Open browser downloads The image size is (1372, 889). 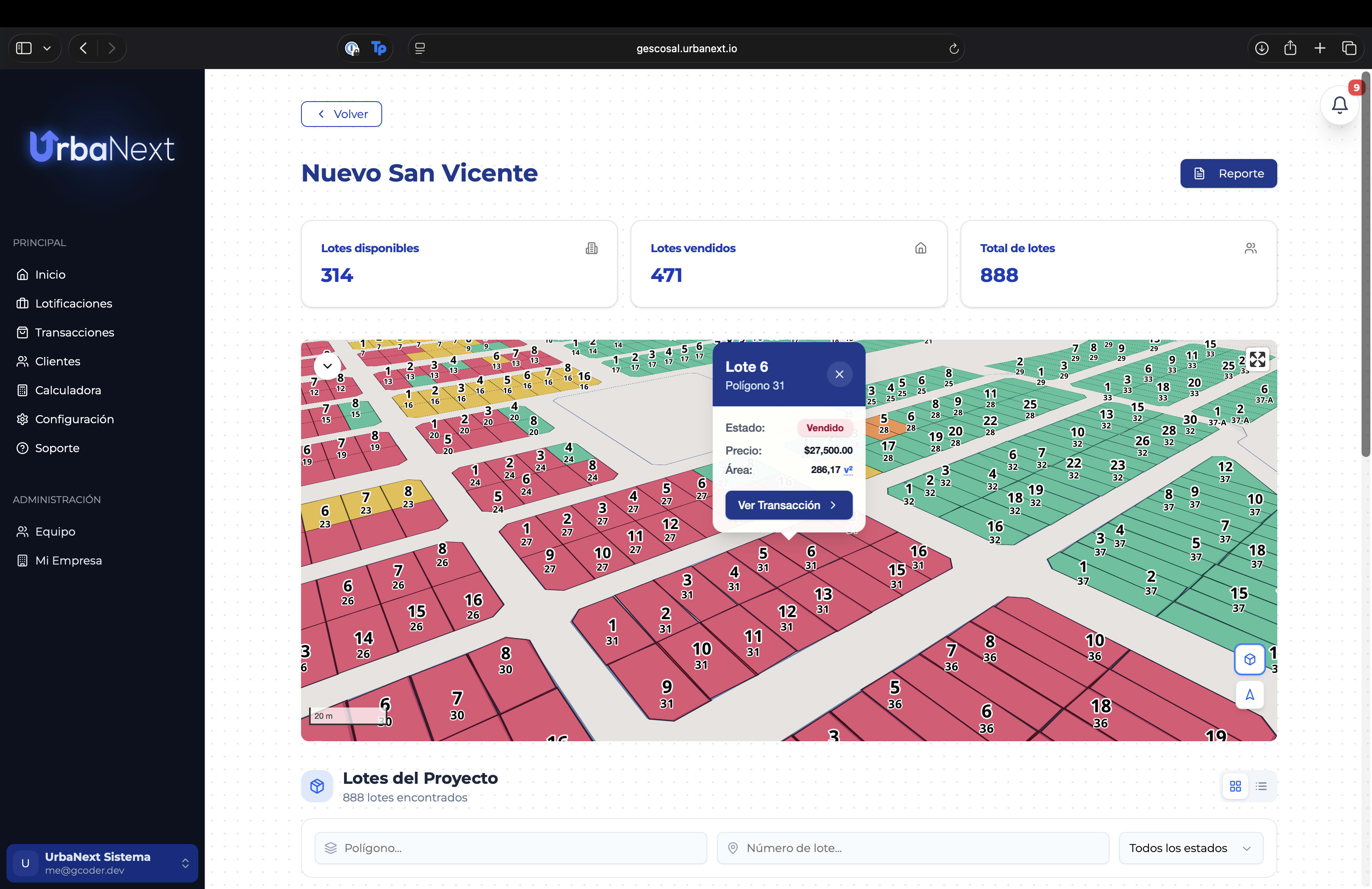1261,49
